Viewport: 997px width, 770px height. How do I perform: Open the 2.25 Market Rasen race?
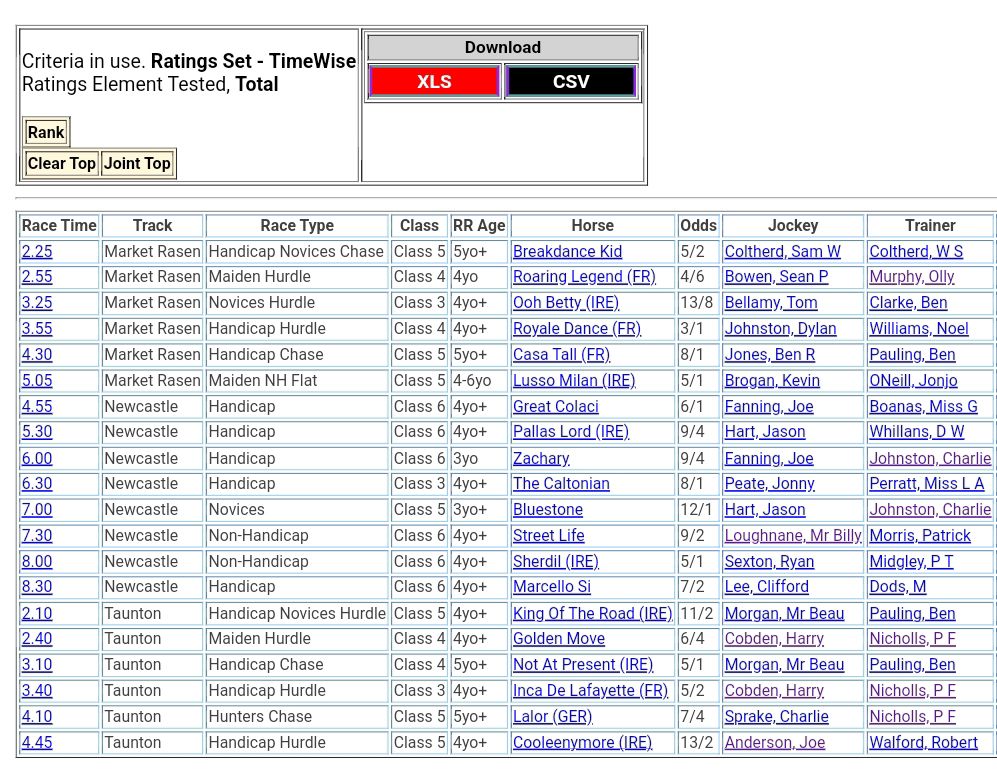pyautogui.click(x=37, y=252)
